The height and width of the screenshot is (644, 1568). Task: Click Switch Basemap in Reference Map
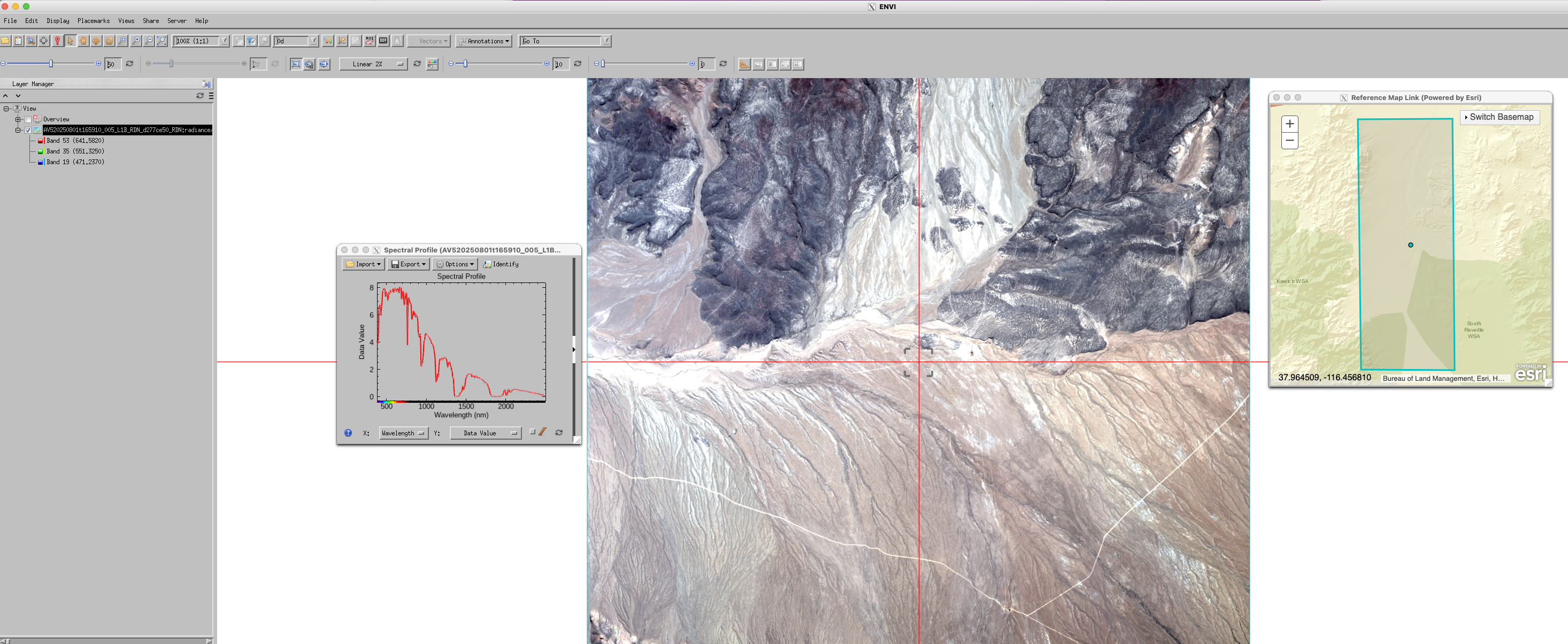(x=1501, y=117)
